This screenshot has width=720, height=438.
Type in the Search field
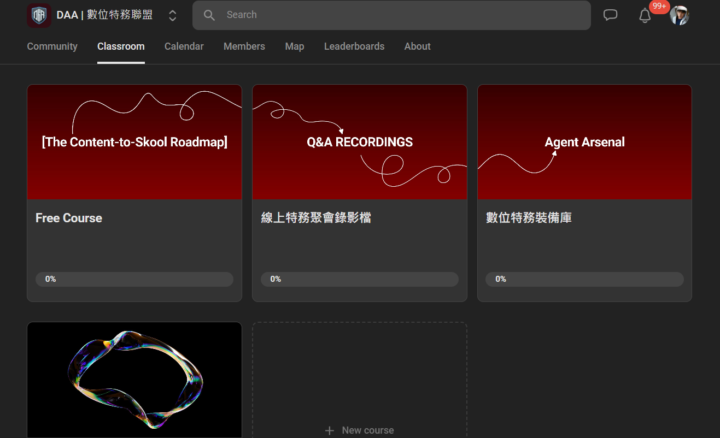coord(400,15)
